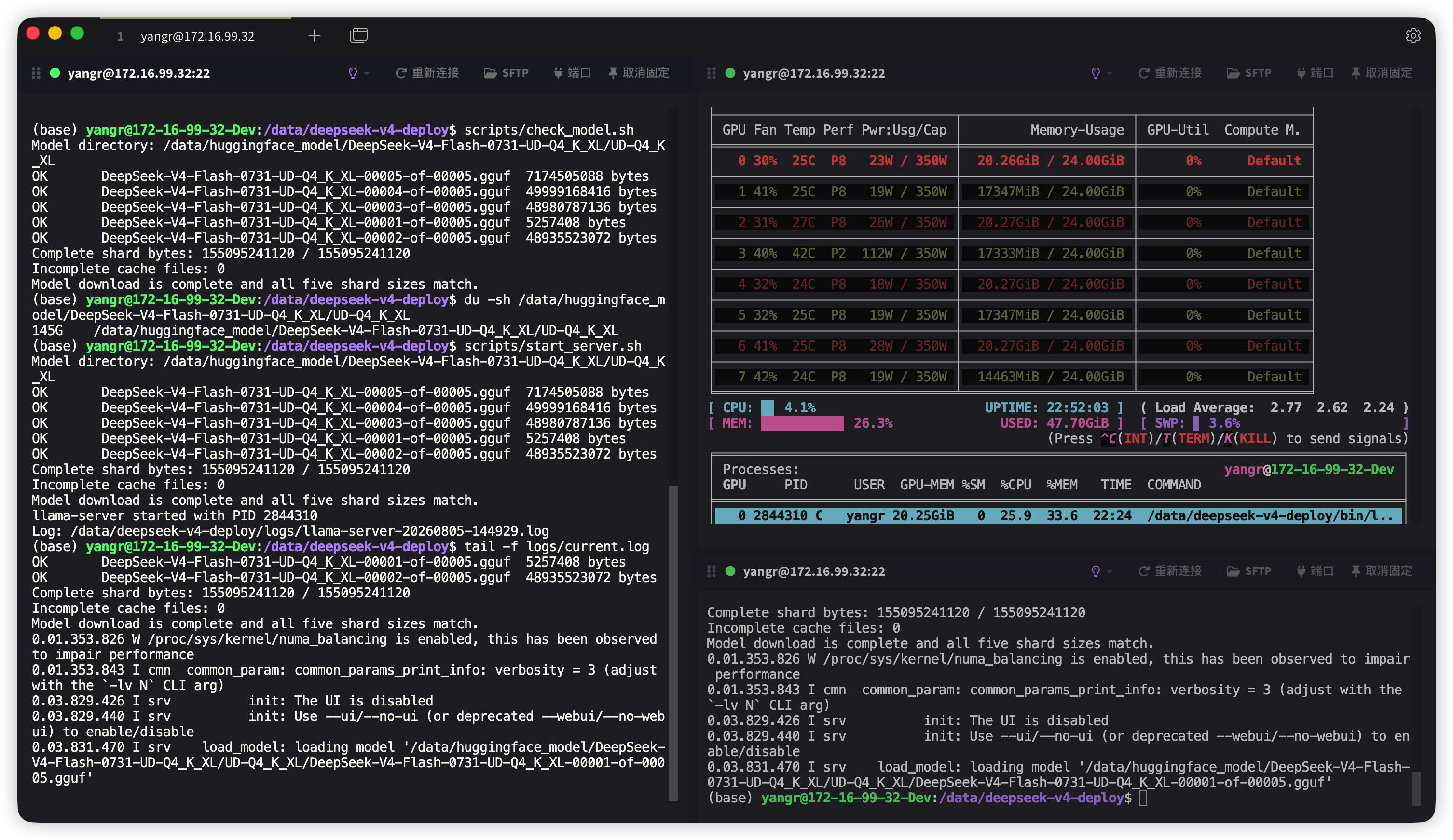Screen dimensions: 1453x840
Task: Select GPU 3 row showing 112W power
Action: (x=1012, y=253)
